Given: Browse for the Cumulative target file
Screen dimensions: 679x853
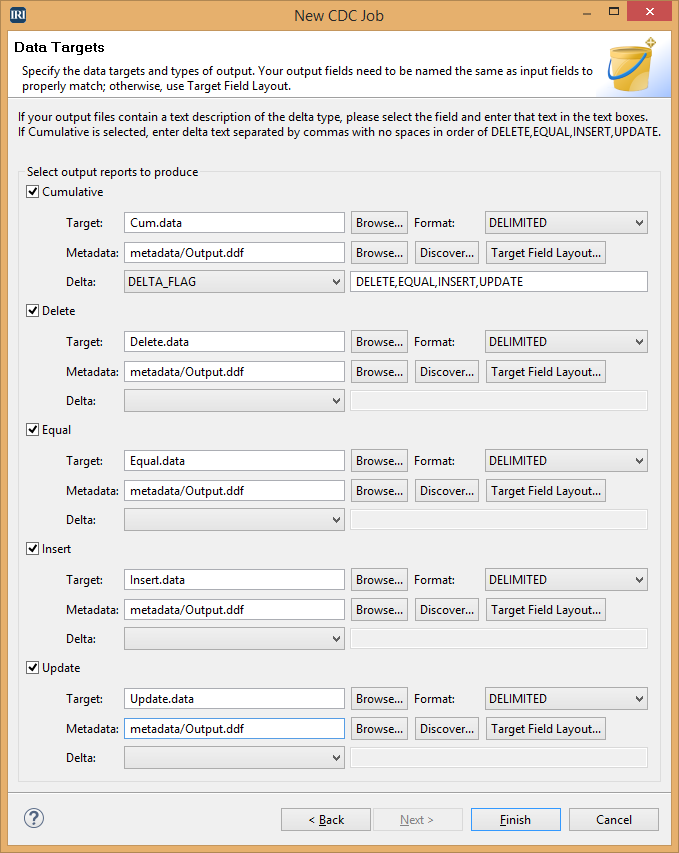Looking at the screenshot, I should tap(379, 222).
